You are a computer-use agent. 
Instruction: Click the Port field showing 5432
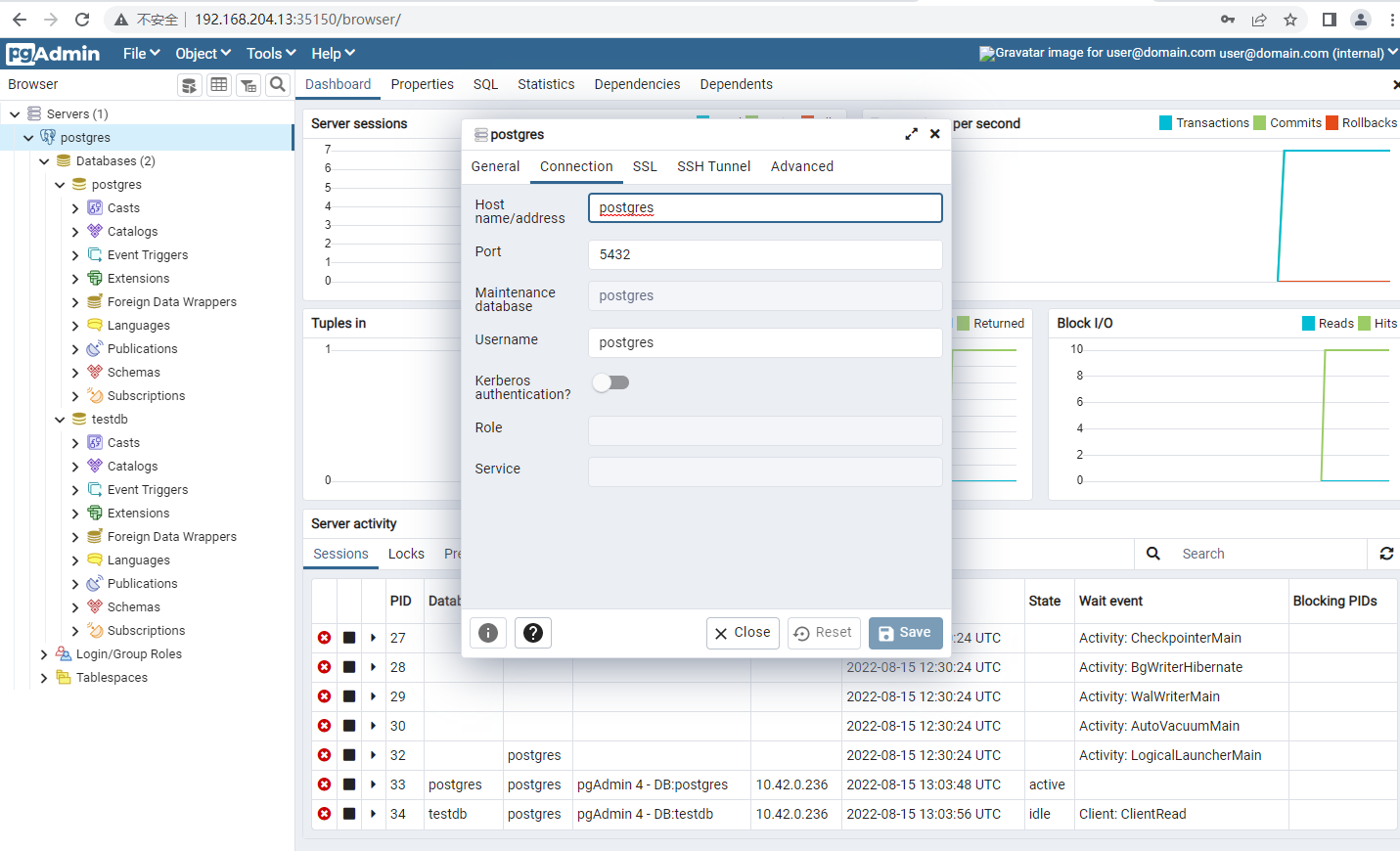click(x=765, y=254)
